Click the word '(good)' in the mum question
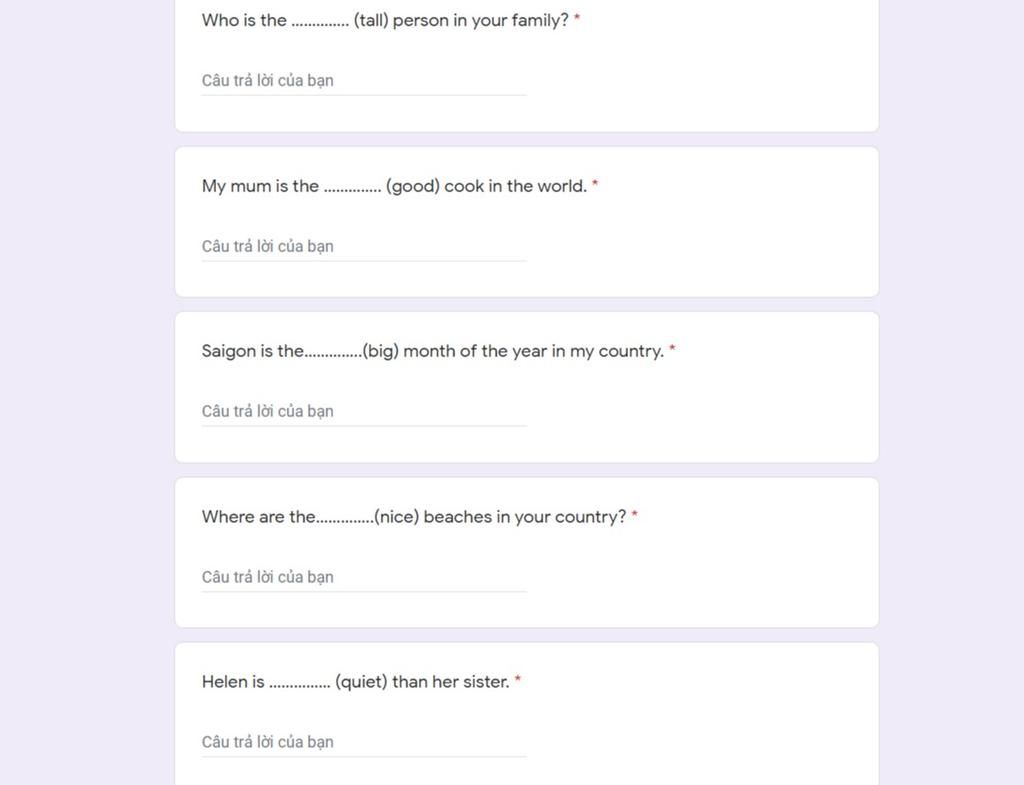Viewport: 1024px width, 785px height. coord(413,187)
